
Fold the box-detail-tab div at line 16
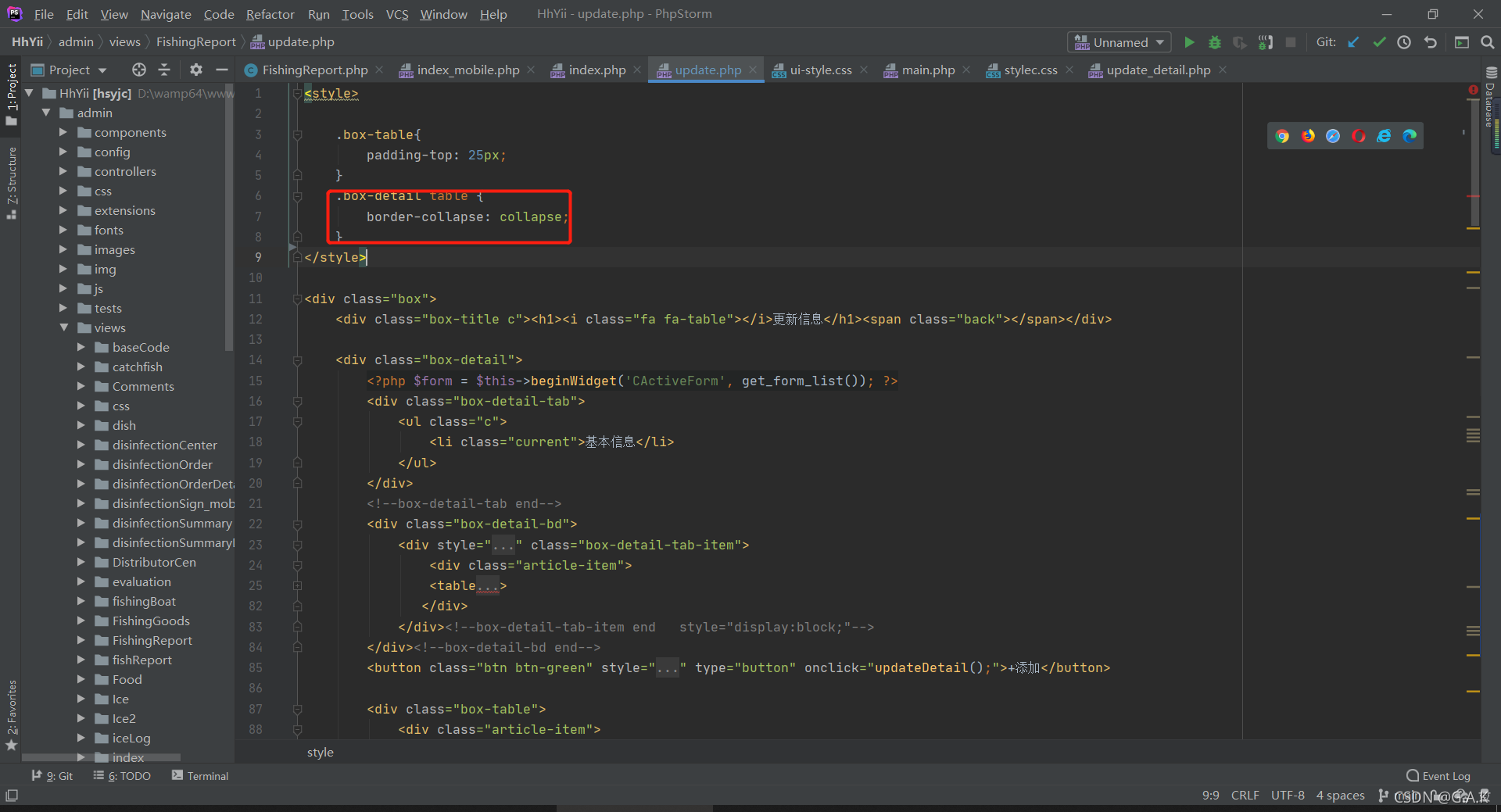(297, 402)
